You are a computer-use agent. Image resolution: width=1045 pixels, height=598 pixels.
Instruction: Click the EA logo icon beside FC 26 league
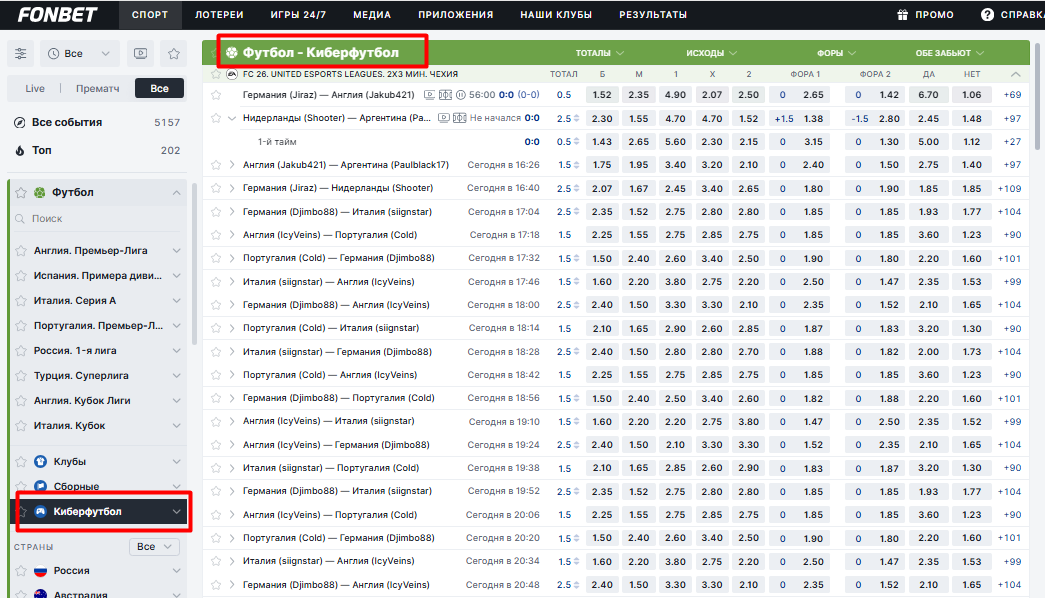232,74
